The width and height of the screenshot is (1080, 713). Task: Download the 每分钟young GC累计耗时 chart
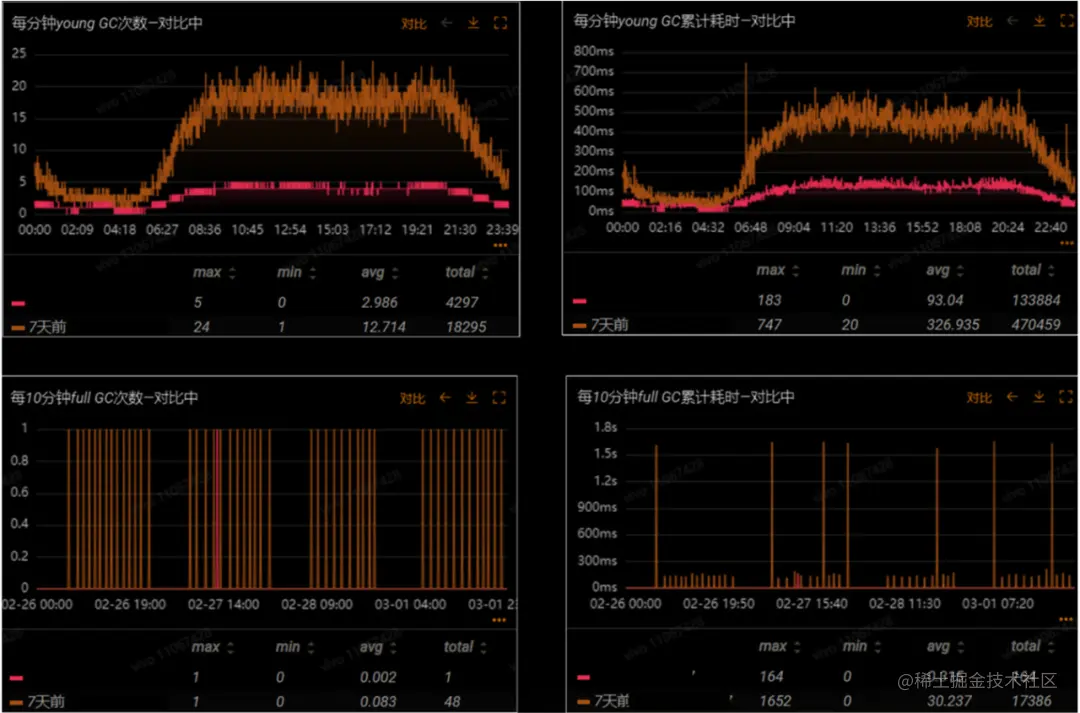(1039, 21)
